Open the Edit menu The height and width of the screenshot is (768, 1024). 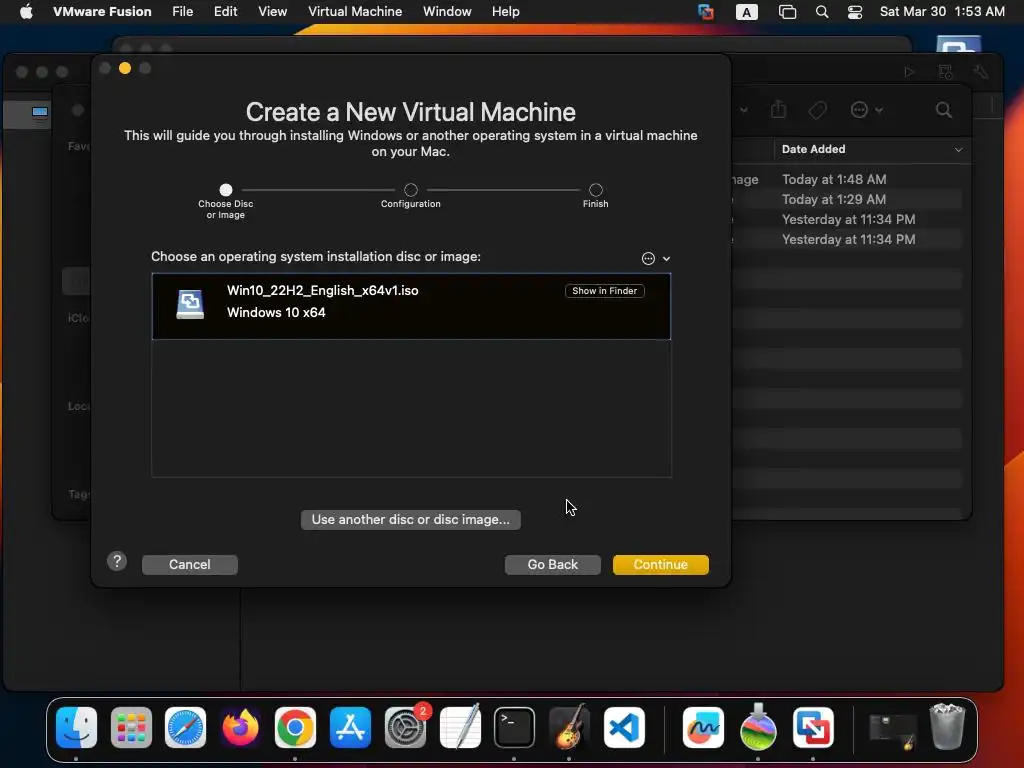point(225,12)
